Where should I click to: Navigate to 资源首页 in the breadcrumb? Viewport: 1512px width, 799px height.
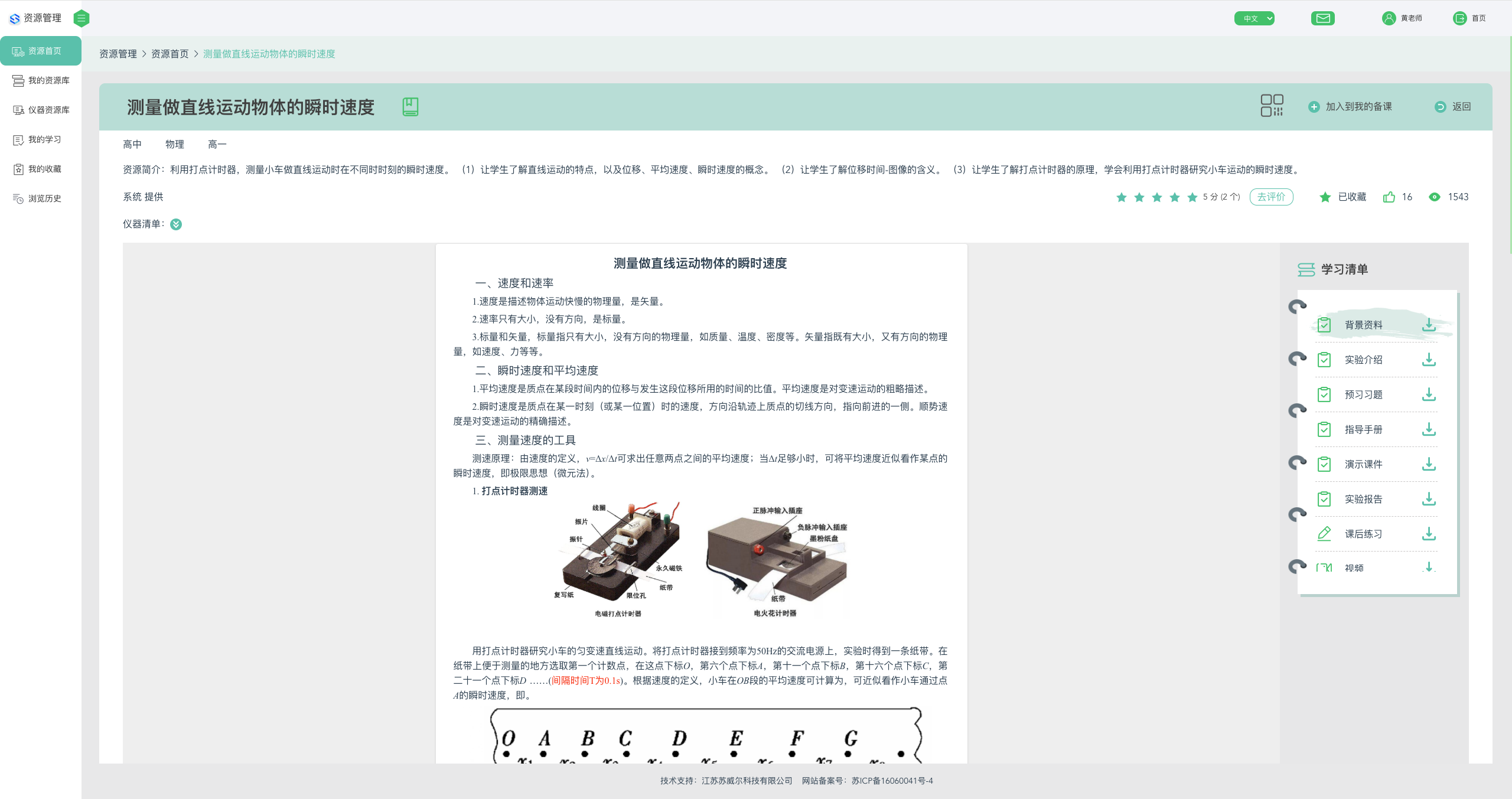[x=170, y=54]
